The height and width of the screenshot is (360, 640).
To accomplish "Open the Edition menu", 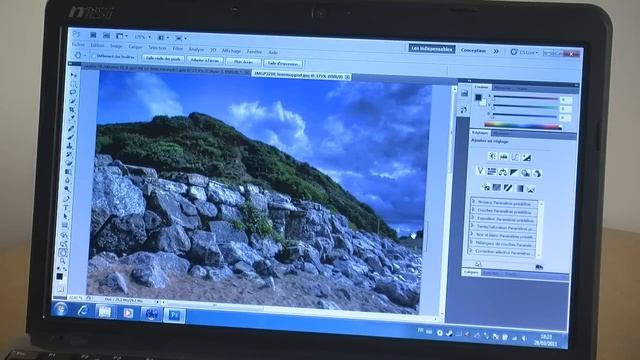I will pyautogui.click(x=97, y=45).
